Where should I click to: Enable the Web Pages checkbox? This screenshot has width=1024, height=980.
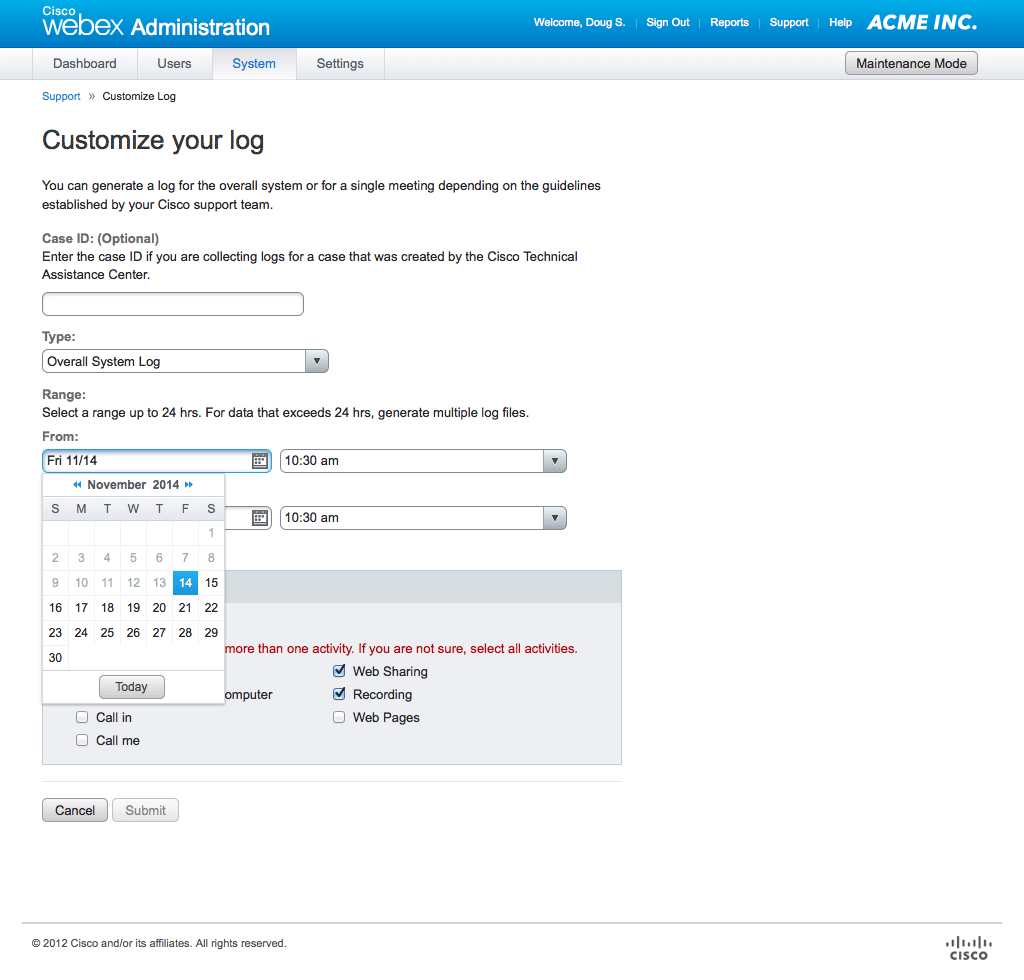339,717
